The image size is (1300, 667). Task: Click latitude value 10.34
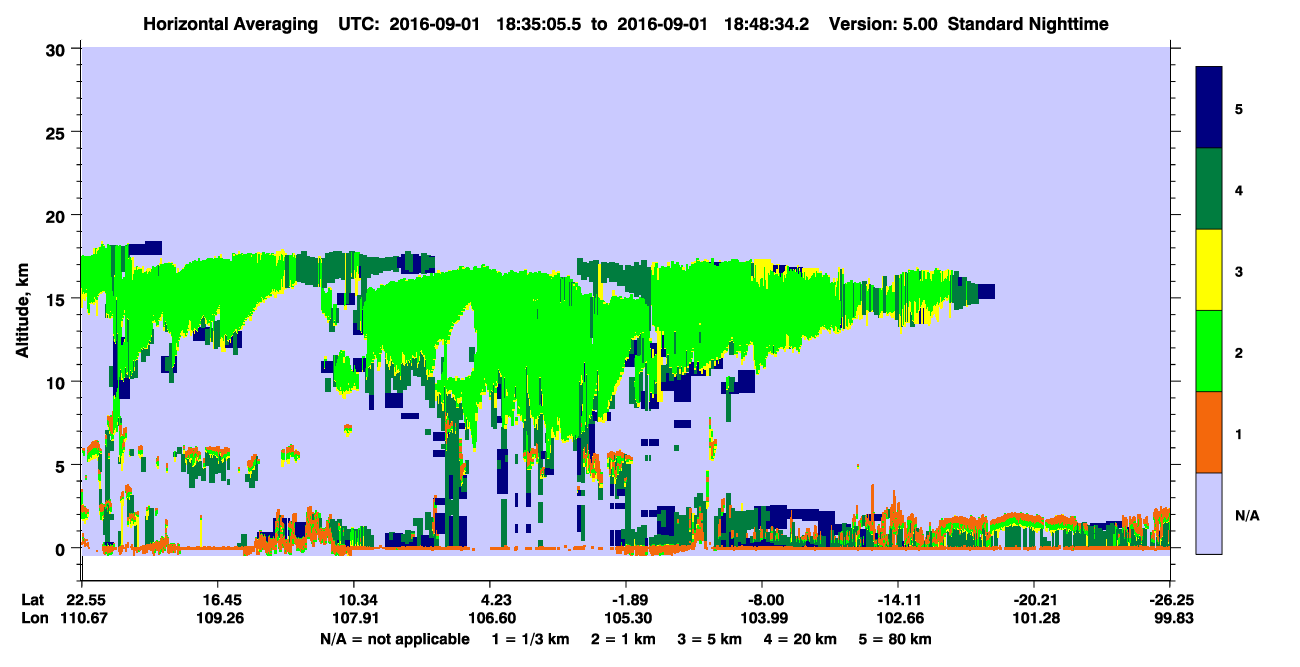[x=353, y=600]
